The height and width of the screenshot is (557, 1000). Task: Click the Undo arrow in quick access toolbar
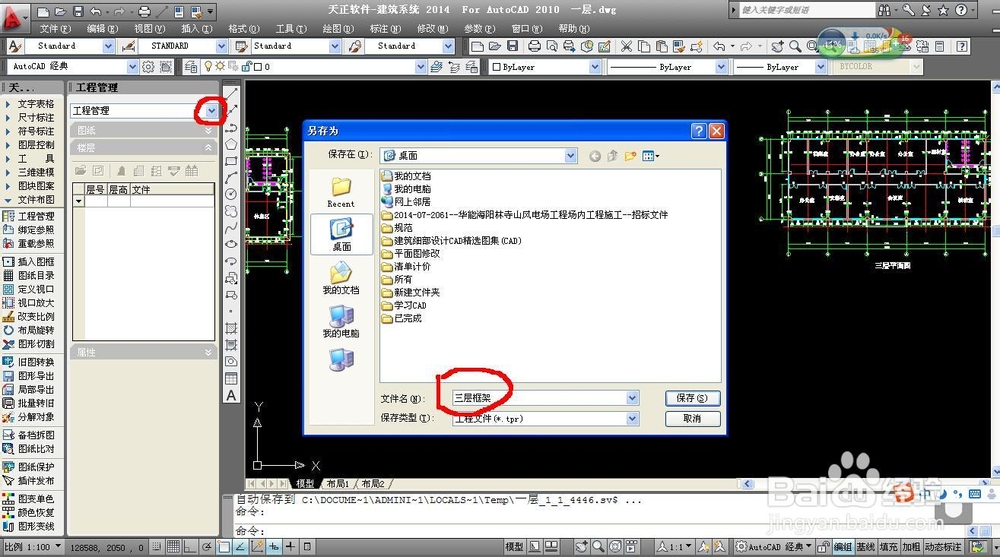(x=96, y=11)
